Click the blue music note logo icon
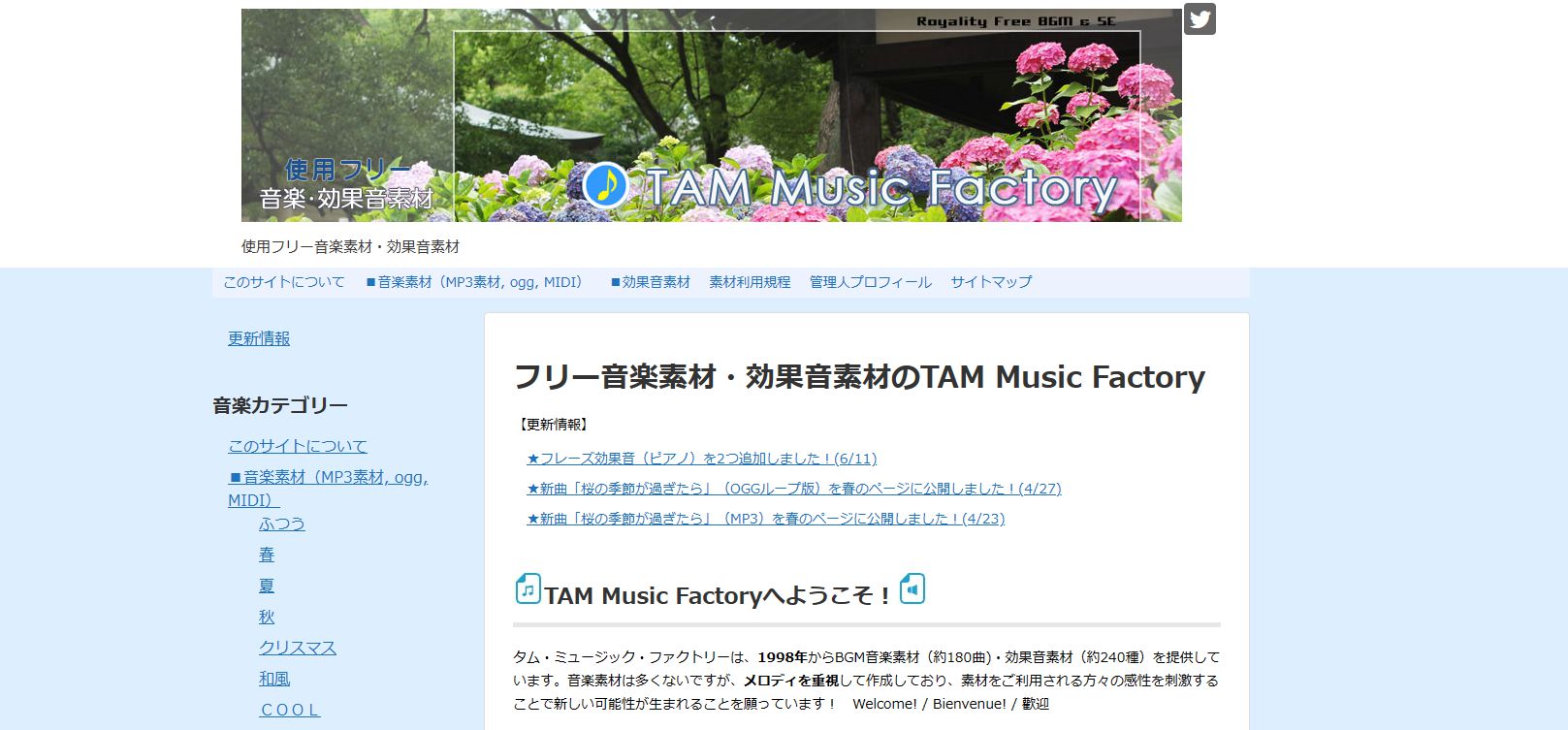 click(606, 184)
